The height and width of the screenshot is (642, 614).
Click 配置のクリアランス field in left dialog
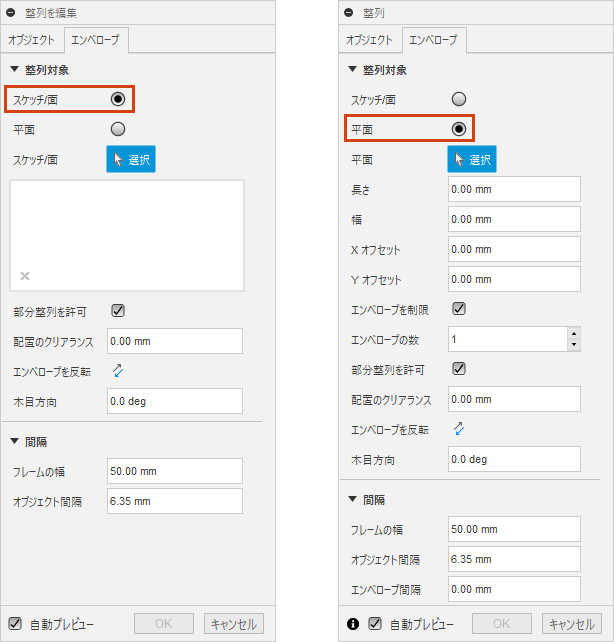click(x=175, y=341)
